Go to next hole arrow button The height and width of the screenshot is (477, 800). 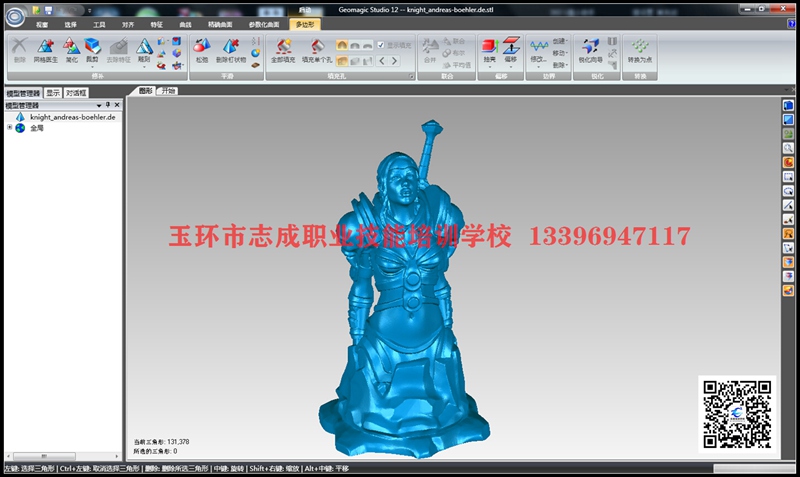click(394, 61)
